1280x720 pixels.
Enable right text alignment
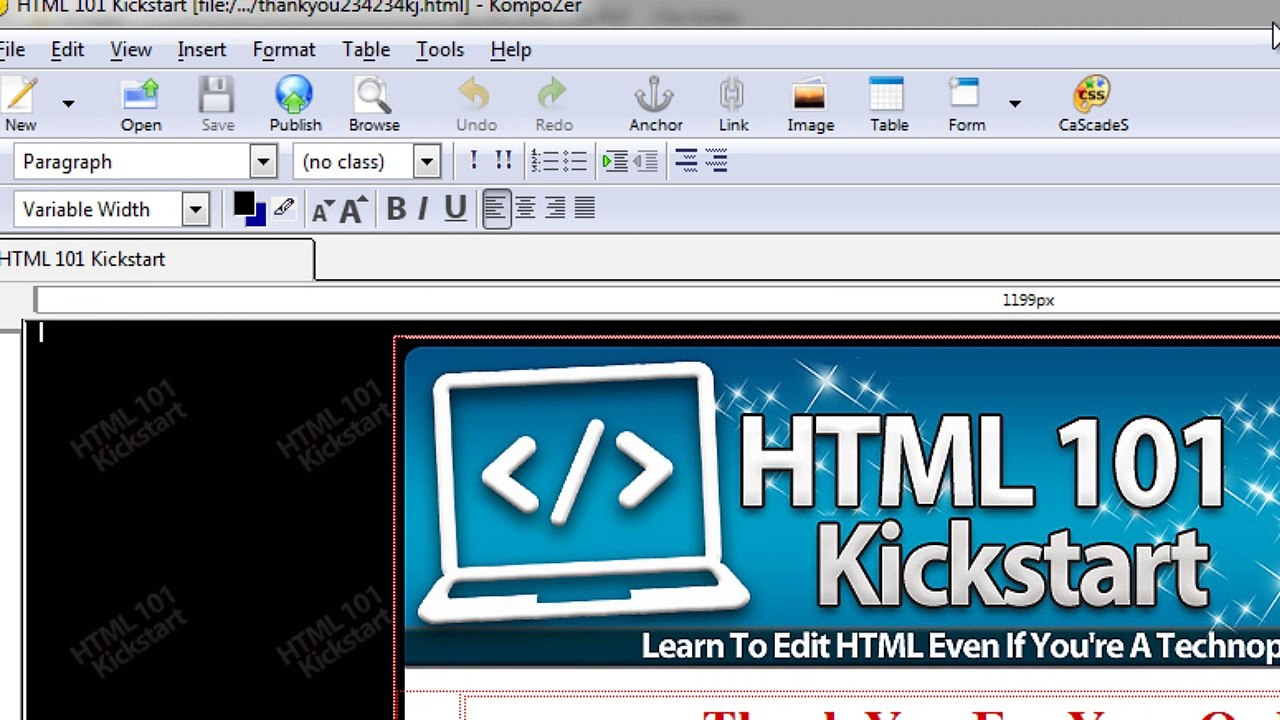(555, 208)
